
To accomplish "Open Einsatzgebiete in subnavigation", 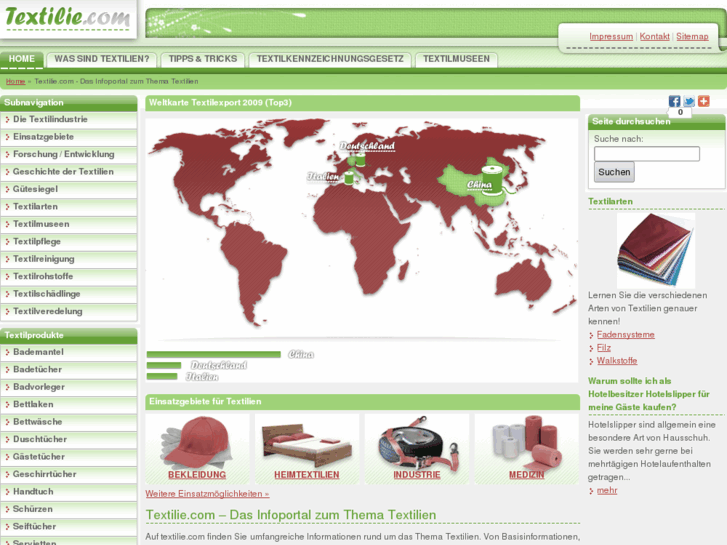I will tap(69, 137).
